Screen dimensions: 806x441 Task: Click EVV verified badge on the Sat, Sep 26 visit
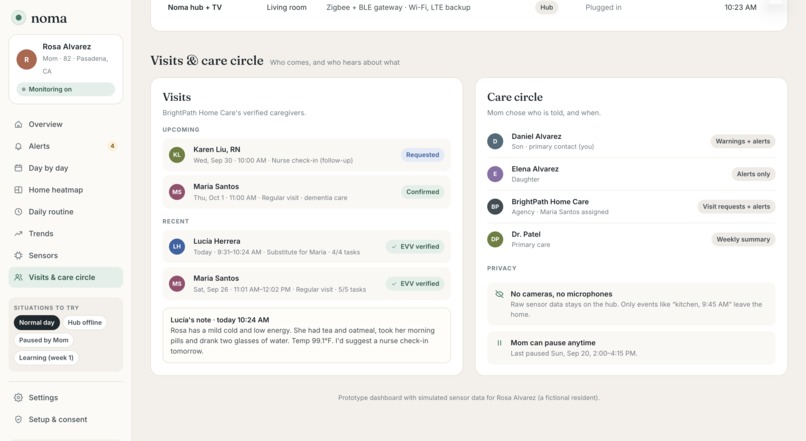point(415,284)
